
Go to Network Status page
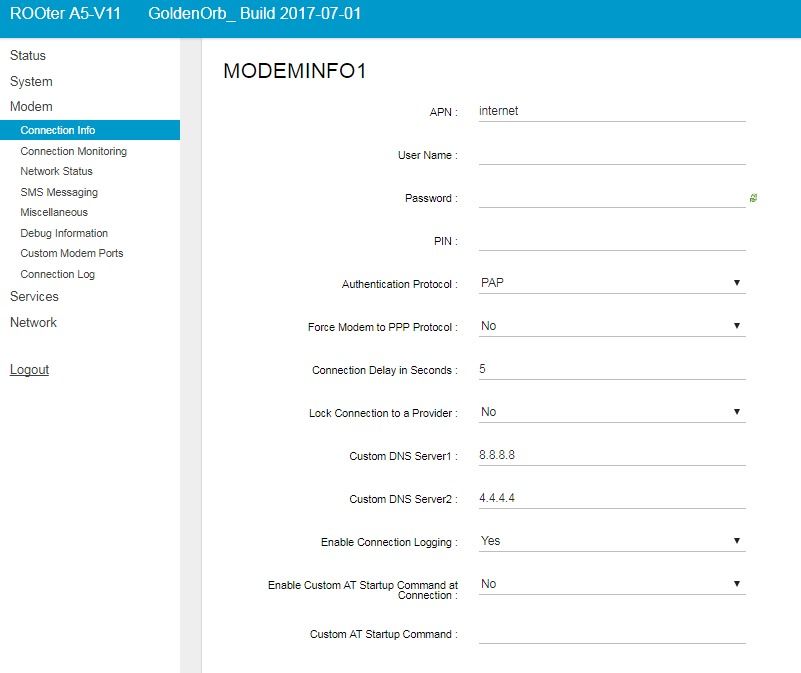point(56,171)
